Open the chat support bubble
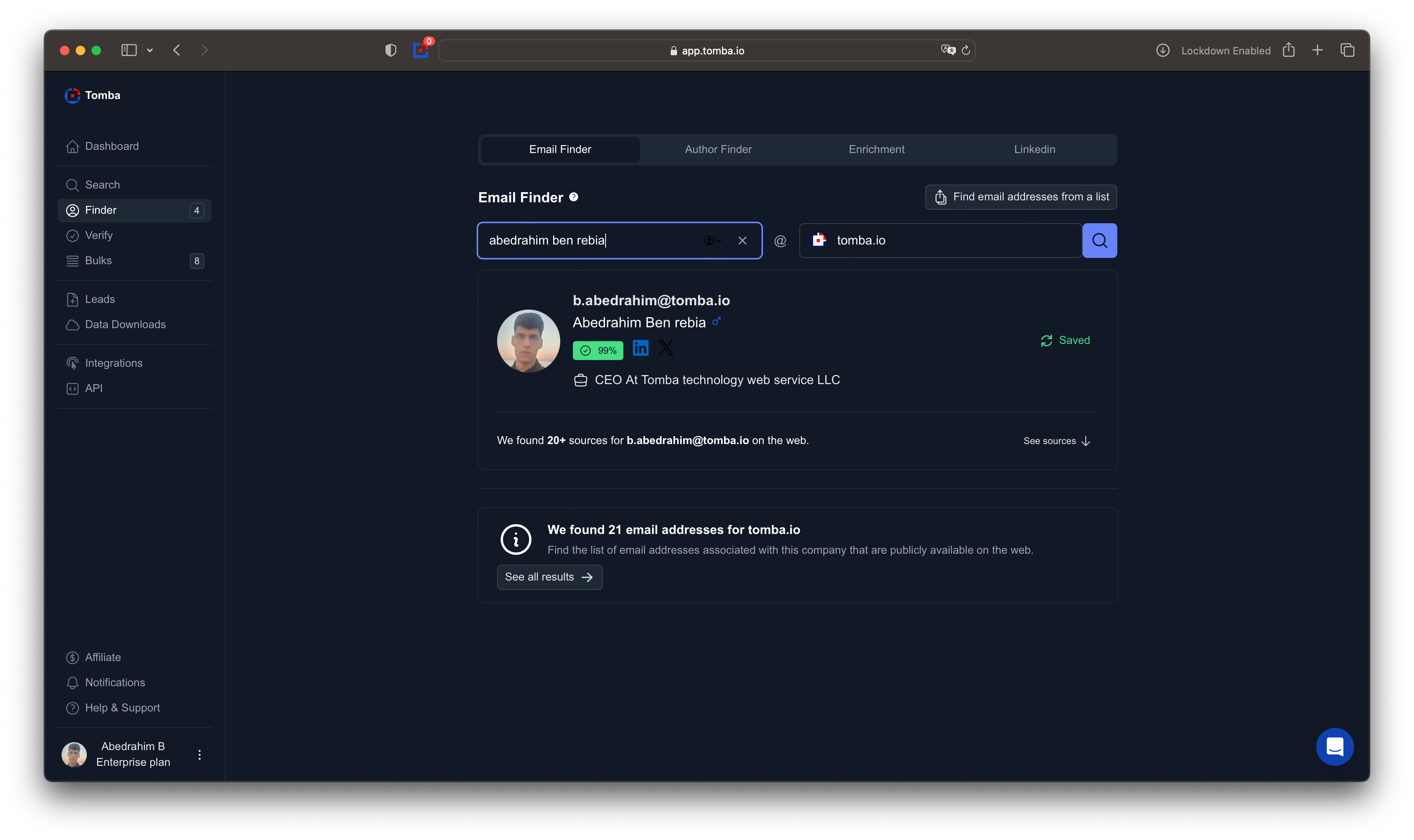The height and width of the screenshot is (840, 1414). tap(1334, 747)
